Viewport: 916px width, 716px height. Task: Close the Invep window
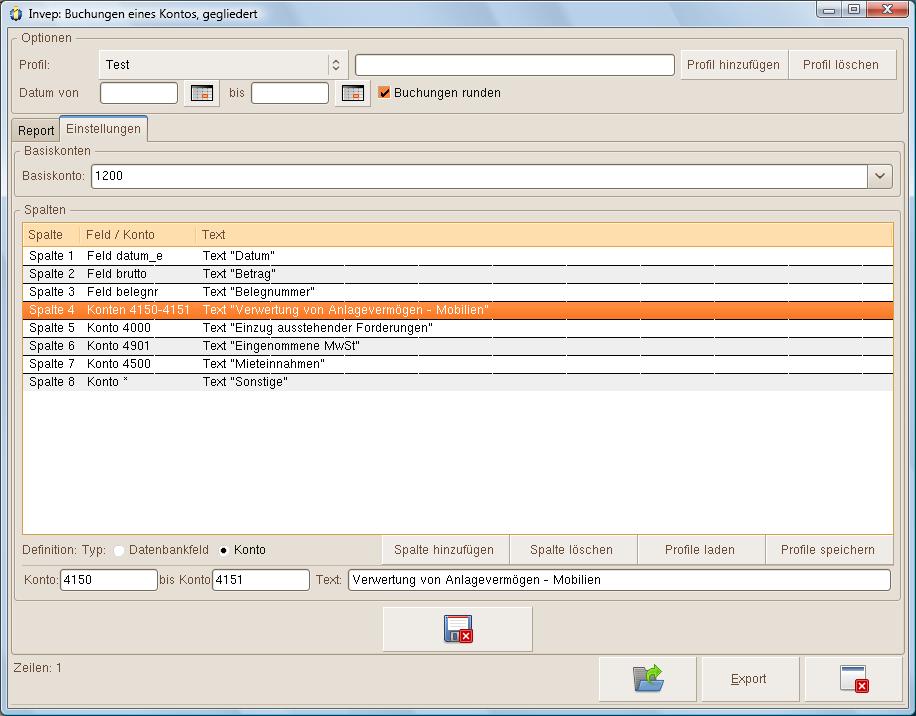click(x=889, y=9)
